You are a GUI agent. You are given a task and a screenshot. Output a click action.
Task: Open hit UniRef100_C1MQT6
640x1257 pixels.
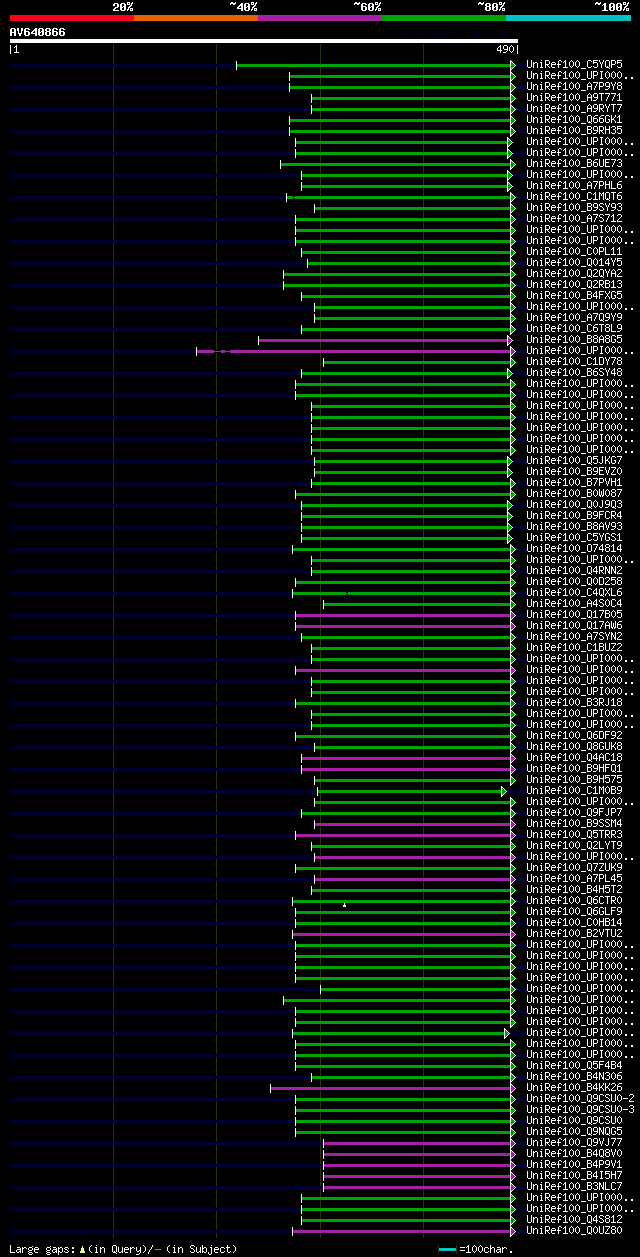pos(574,197)
